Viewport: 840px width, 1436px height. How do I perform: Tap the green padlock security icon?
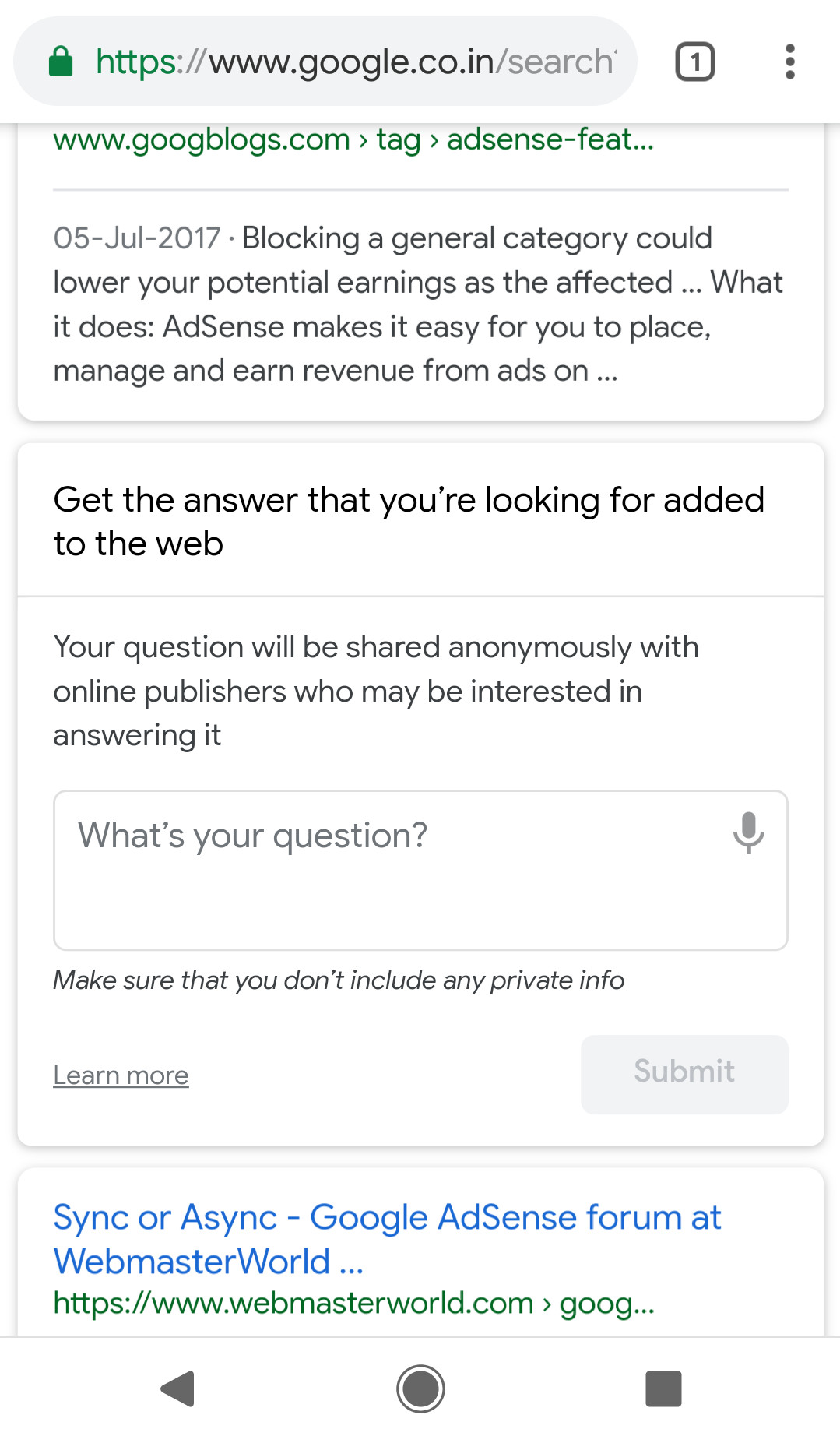tap(61, 61)
